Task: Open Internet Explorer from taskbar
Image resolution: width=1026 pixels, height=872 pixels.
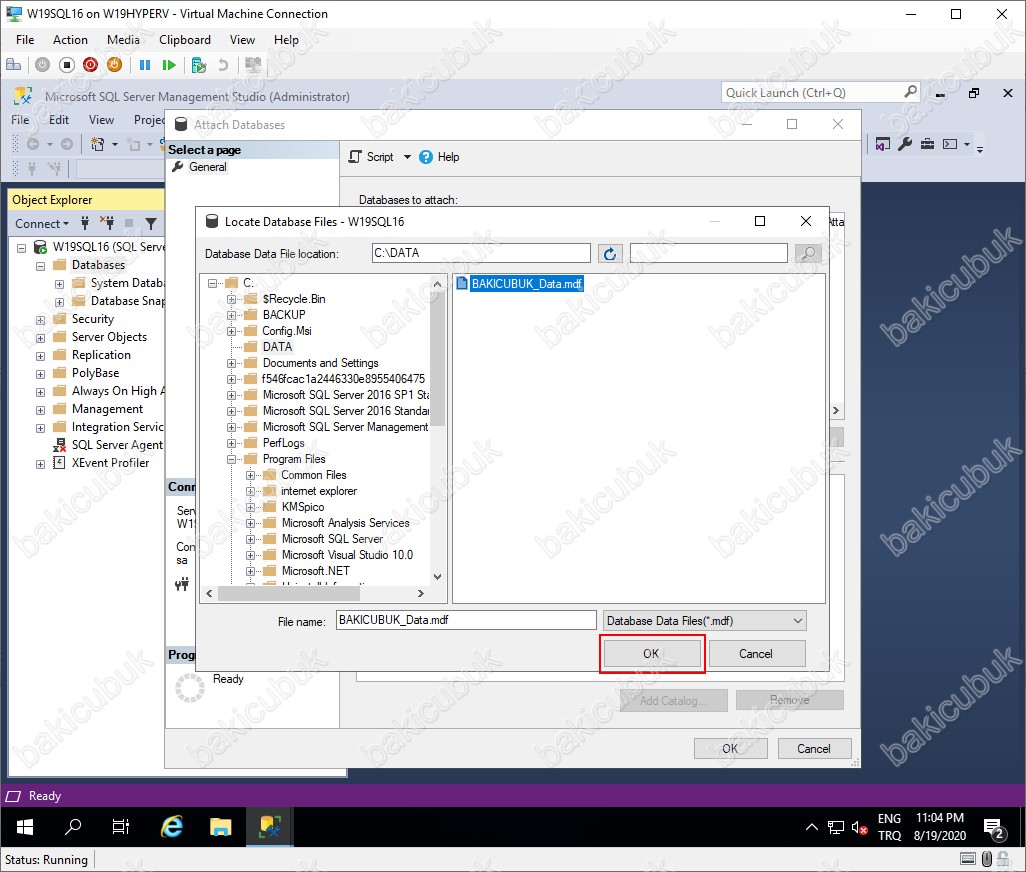Action: coord(172,827)
